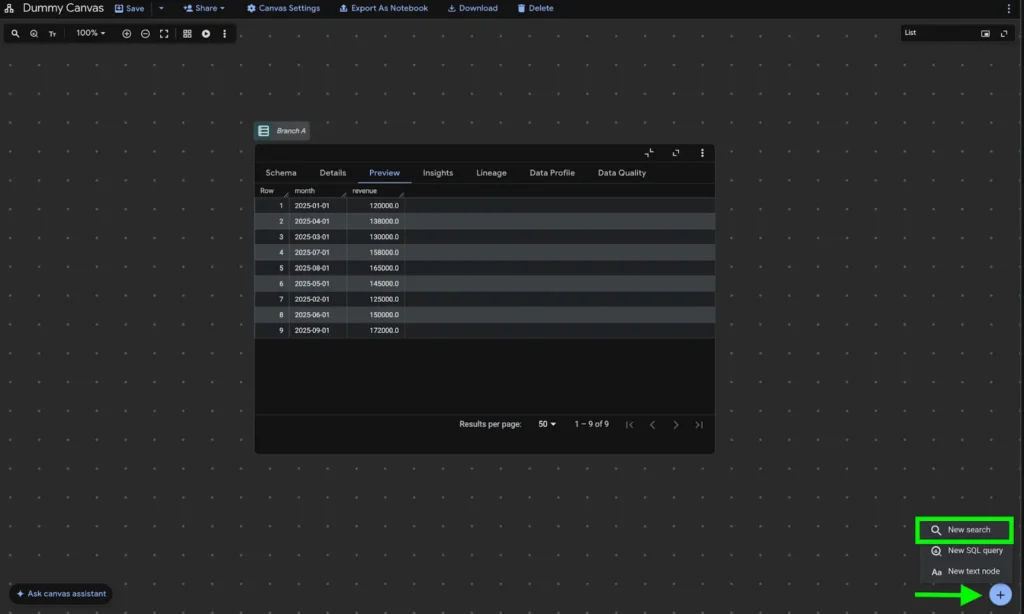Switch to the Lineage tab
Screen dimensions: 1024x614
491,173
